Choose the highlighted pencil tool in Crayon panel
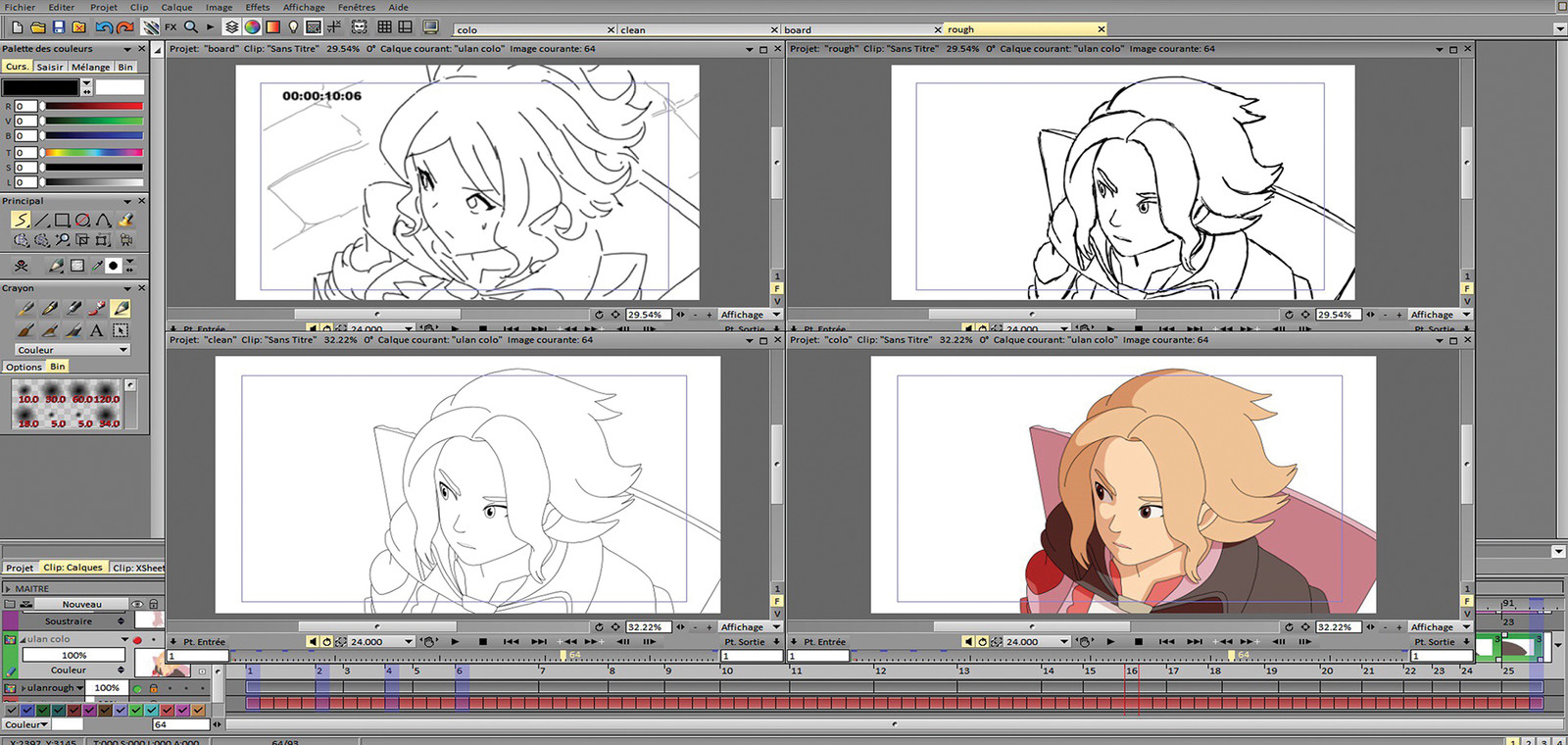 point(120,308)
